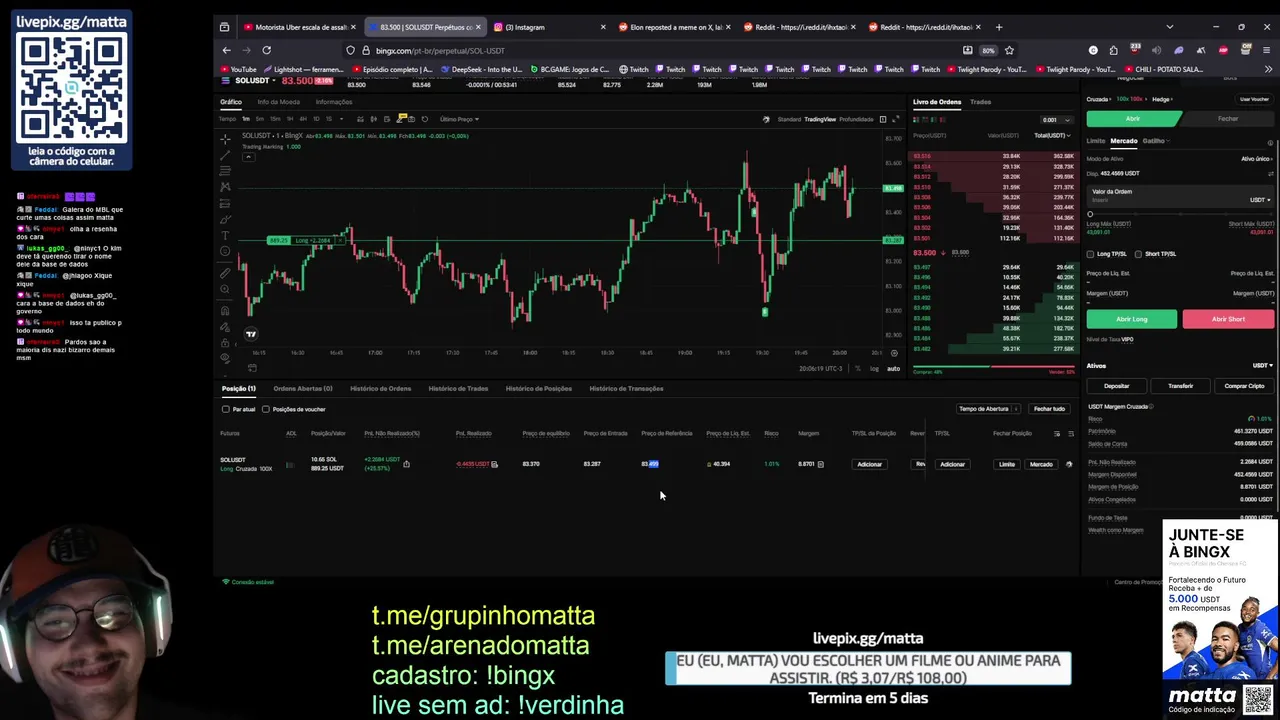Click the Transferir button
This screenshot has height=720, width=1280.
1180,386
